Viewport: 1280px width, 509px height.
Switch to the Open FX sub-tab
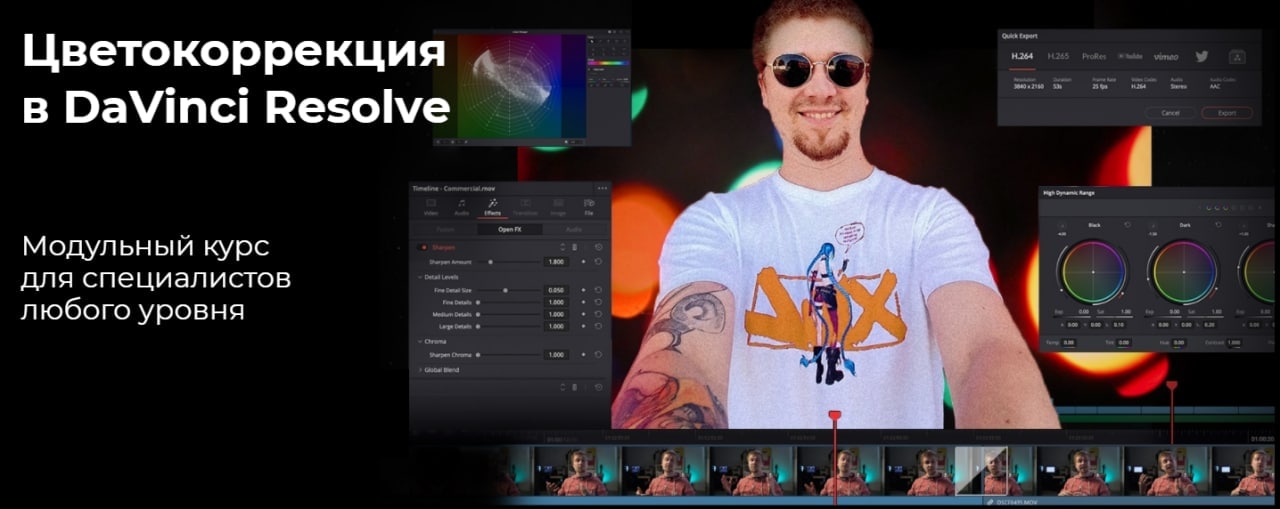(x=510, y=229)
